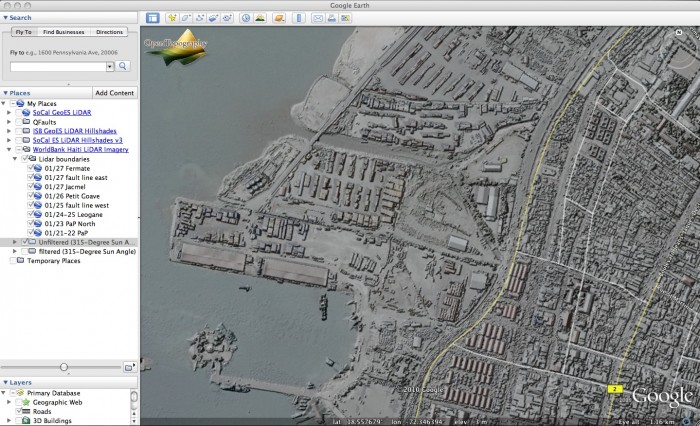Viewport: 700px width, 426px height.
Task: Click the OpenTopography logo overlay
Action: pyautogui.click(x=176, y=47)
